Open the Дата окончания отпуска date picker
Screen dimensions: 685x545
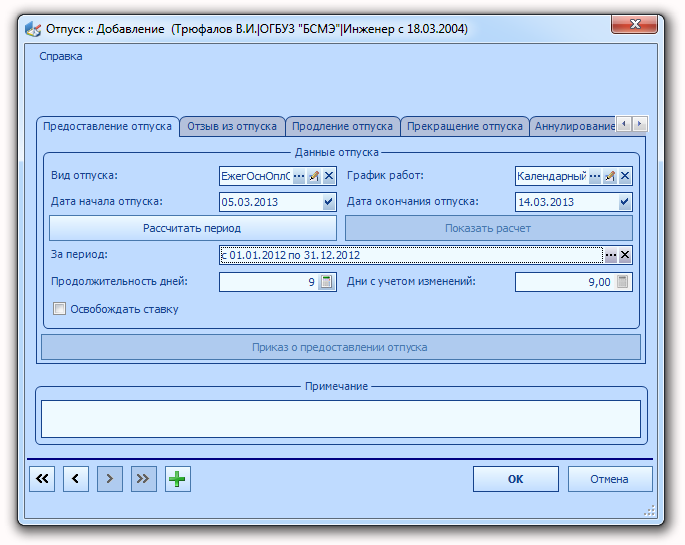(624, 202)
